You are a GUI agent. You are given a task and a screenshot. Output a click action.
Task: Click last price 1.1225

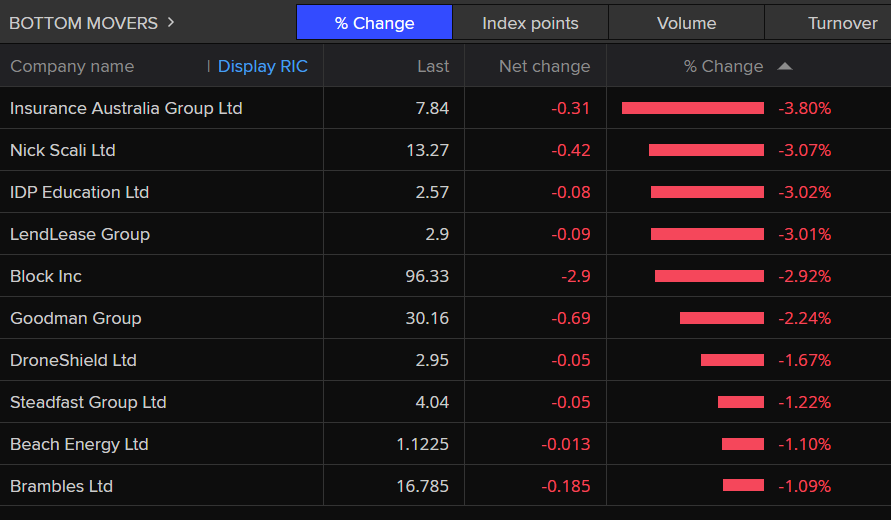pyautogui.click(x=423, y=444)
